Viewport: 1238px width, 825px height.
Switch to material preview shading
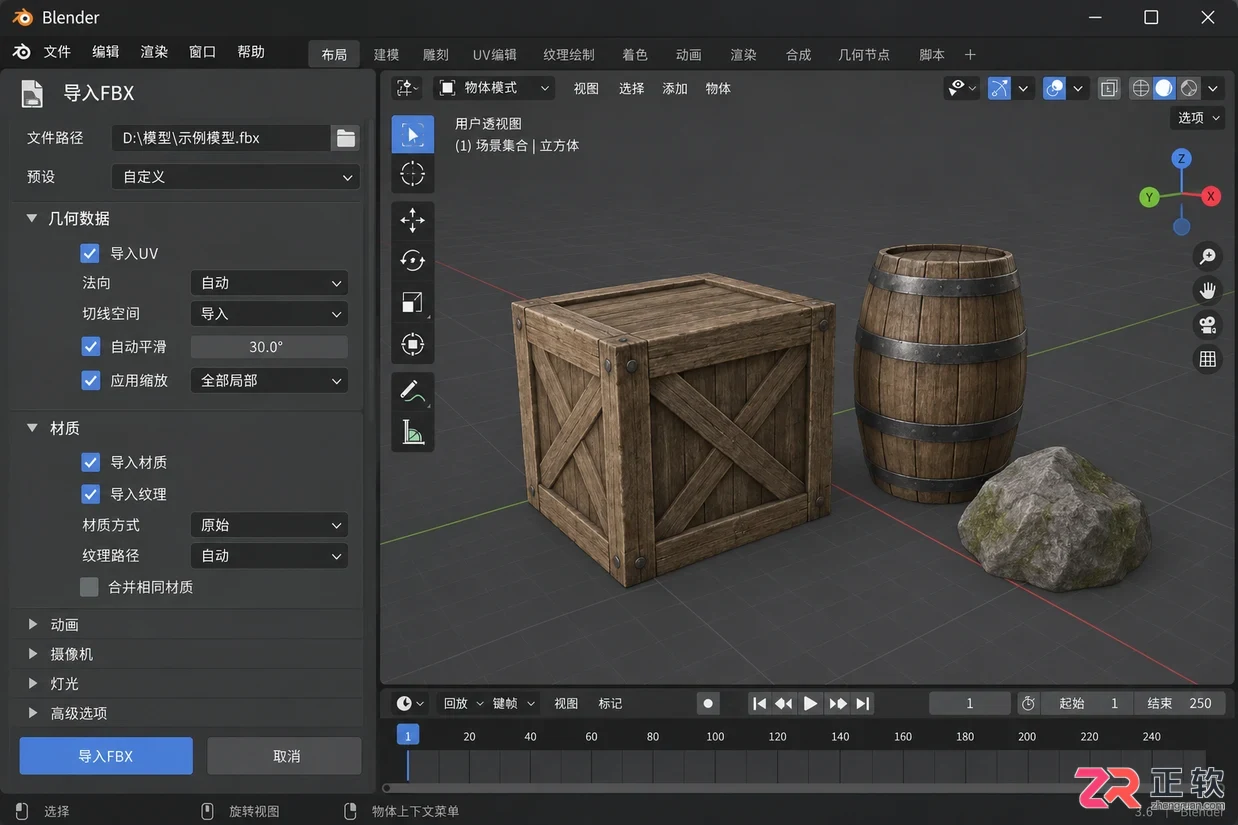1188,88
